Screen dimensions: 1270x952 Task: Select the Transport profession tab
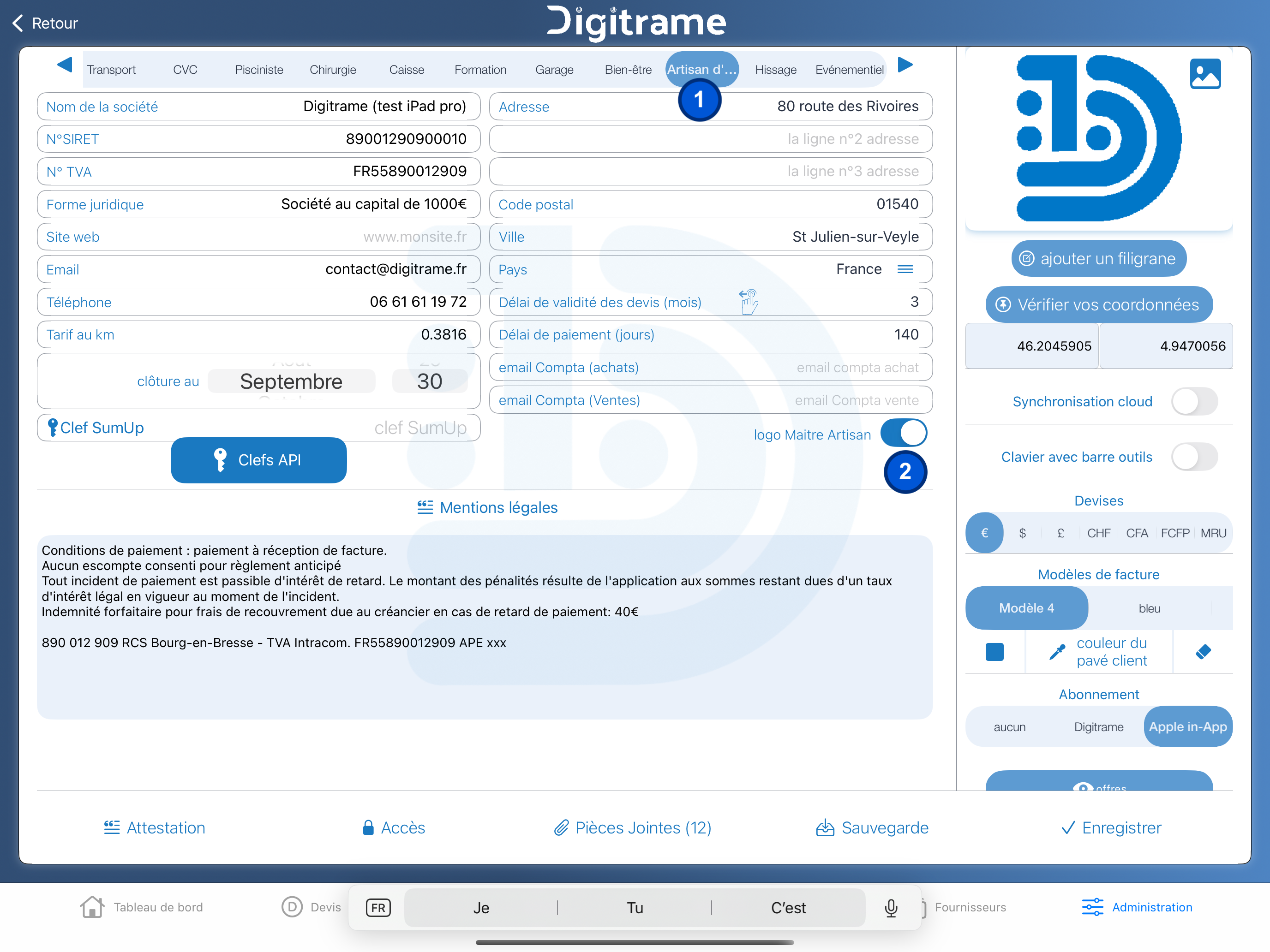[x=111, y=70]
